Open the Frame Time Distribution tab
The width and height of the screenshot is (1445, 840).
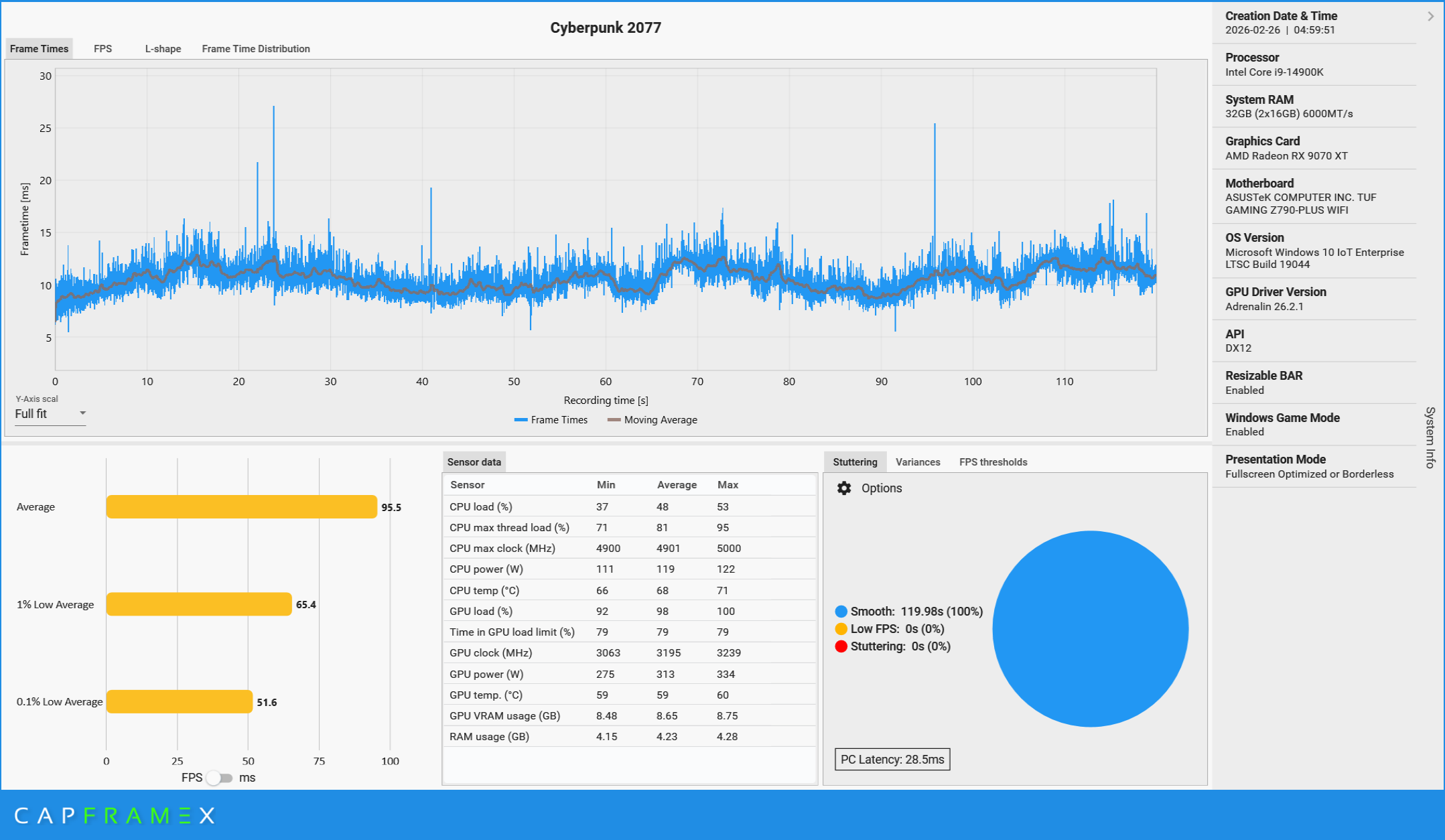click(x=255, y=49)
